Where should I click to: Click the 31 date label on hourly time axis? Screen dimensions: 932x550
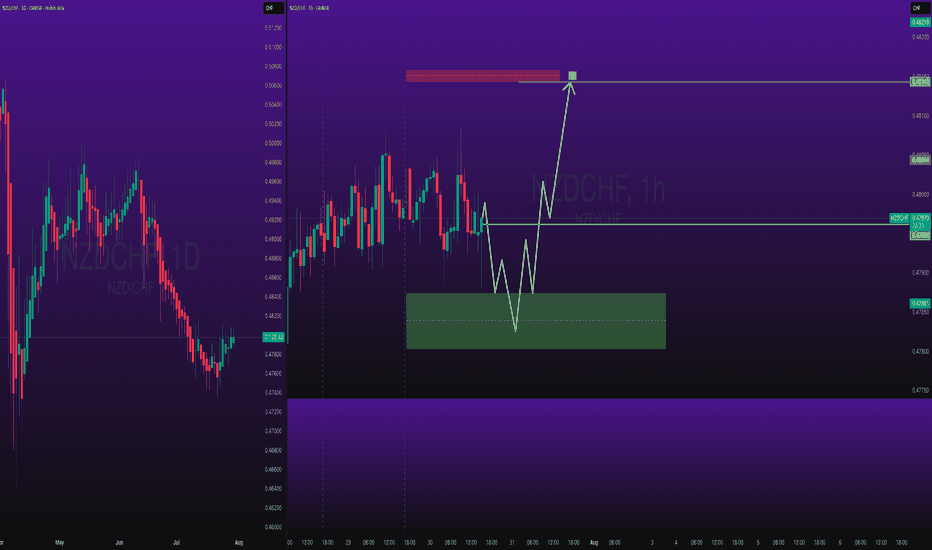click(x=512, y=542)
